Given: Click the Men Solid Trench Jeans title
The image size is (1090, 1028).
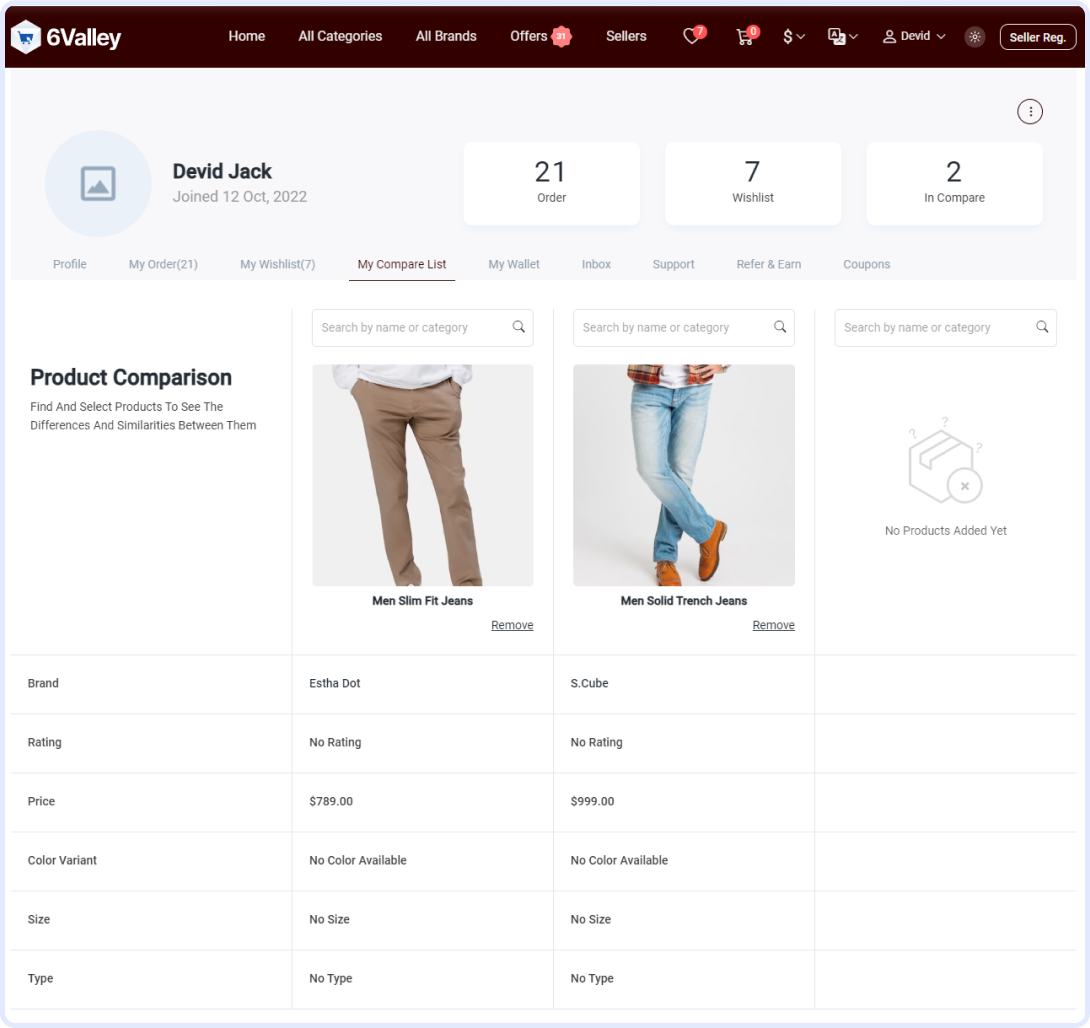Looking at the screenshot, I should pyautogui.click(x=684, y=601).
